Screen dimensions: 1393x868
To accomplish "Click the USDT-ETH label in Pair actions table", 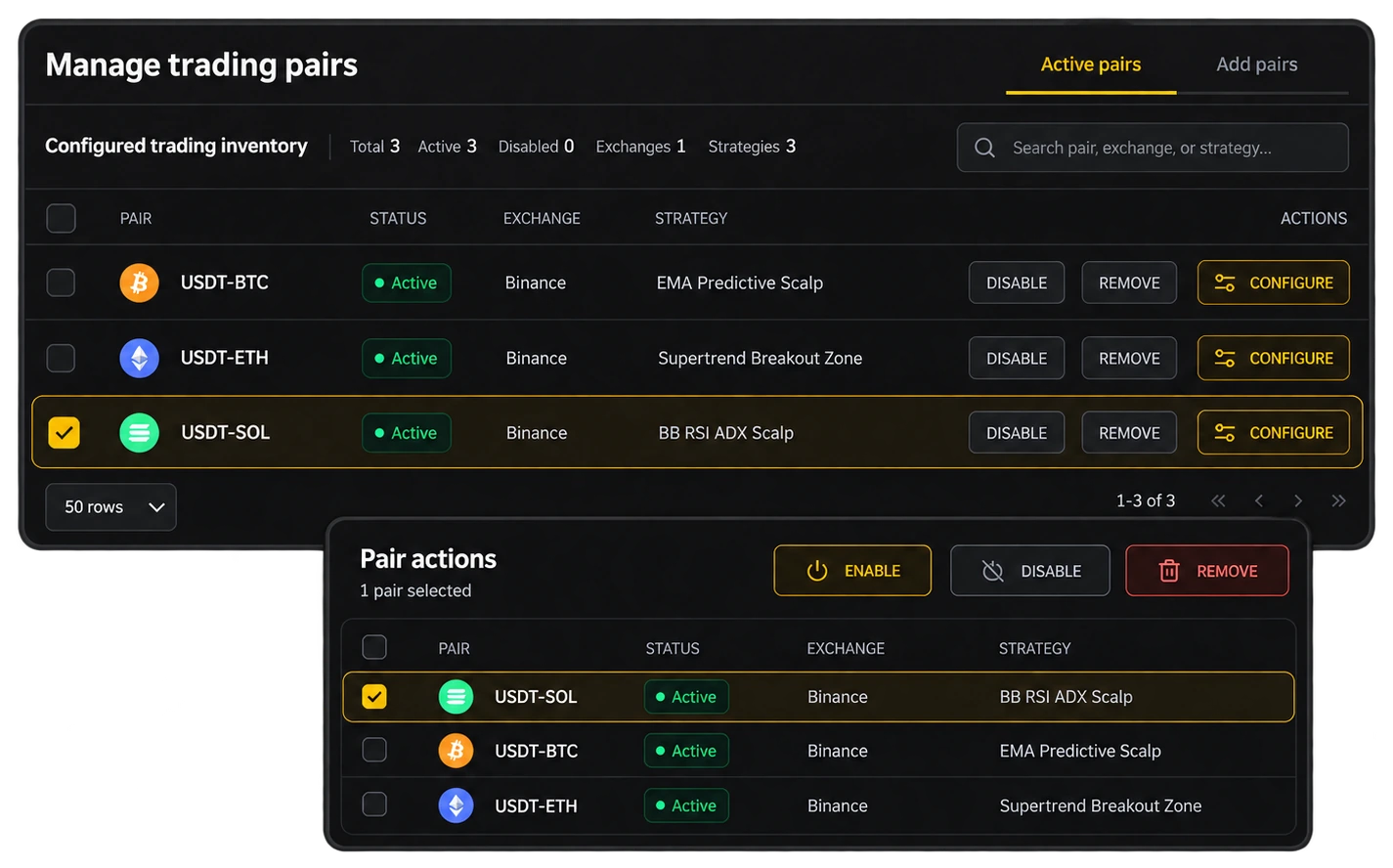I will point(536,805).
